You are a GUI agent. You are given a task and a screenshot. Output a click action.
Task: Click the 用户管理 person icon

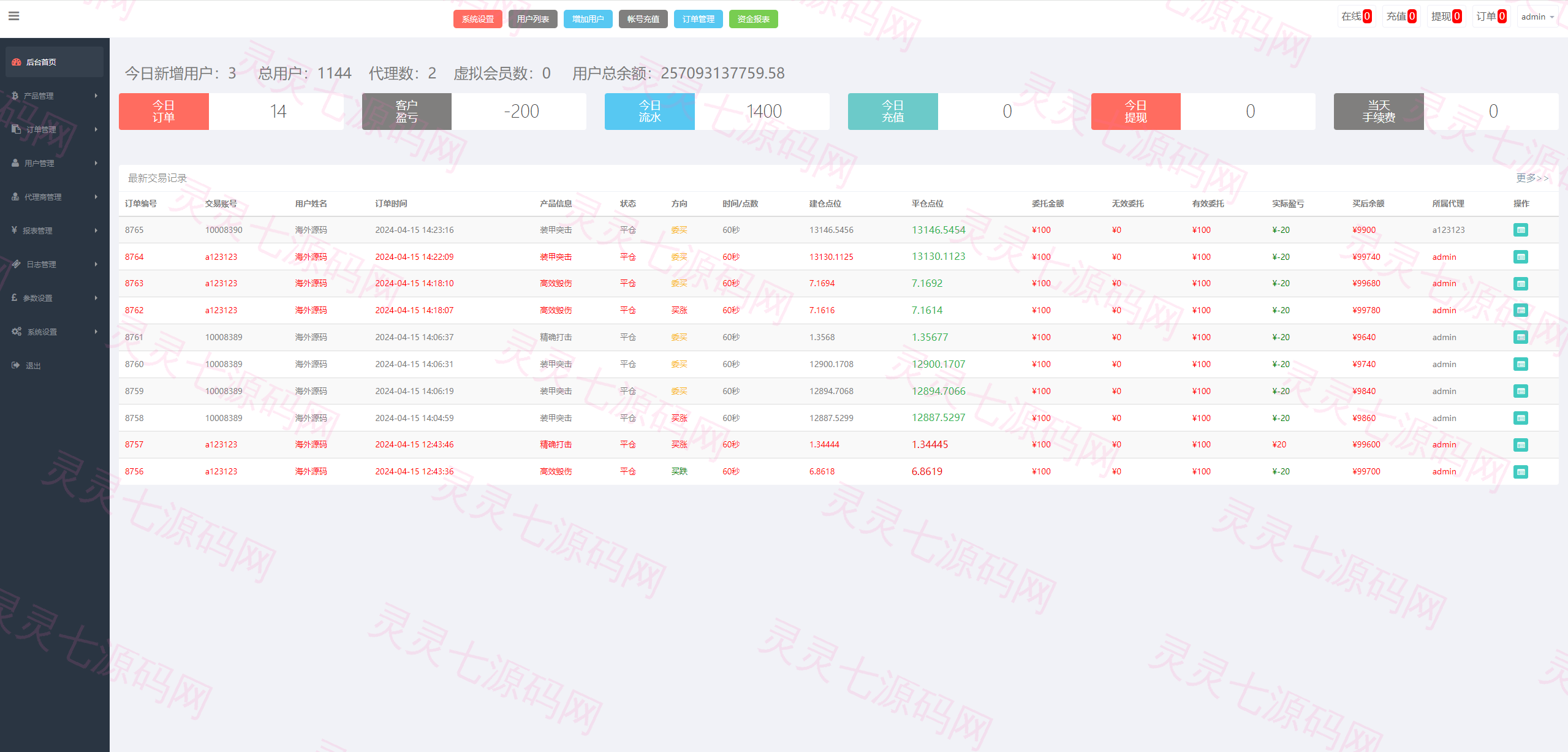coord(15,163)
